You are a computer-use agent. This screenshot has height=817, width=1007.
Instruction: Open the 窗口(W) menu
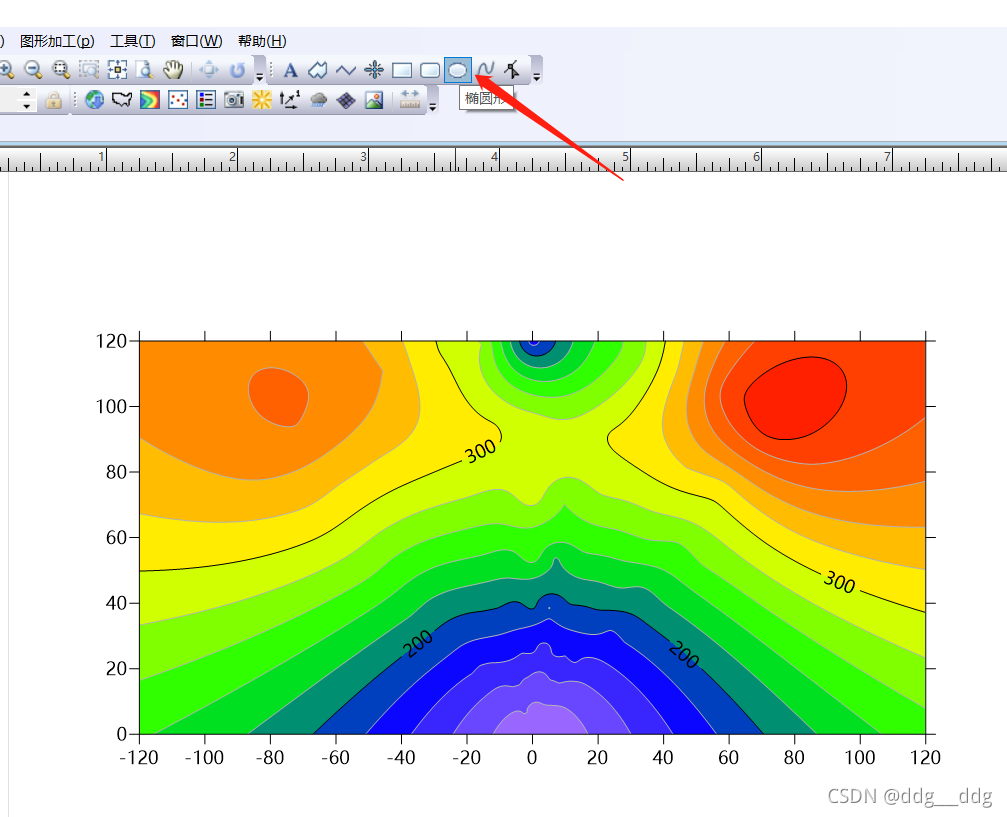click(x=197, y=41)
